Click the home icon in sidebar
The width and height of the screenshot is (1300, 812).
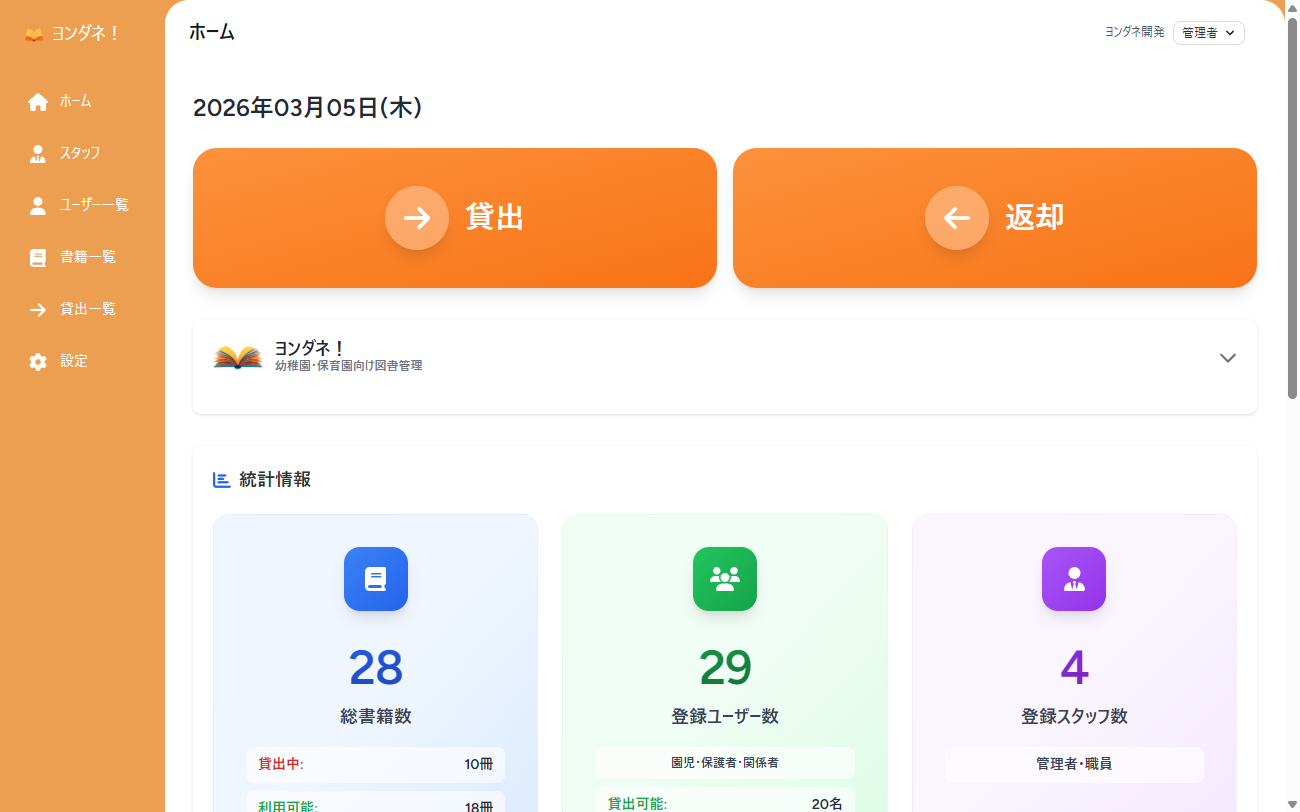click(38, 101)
